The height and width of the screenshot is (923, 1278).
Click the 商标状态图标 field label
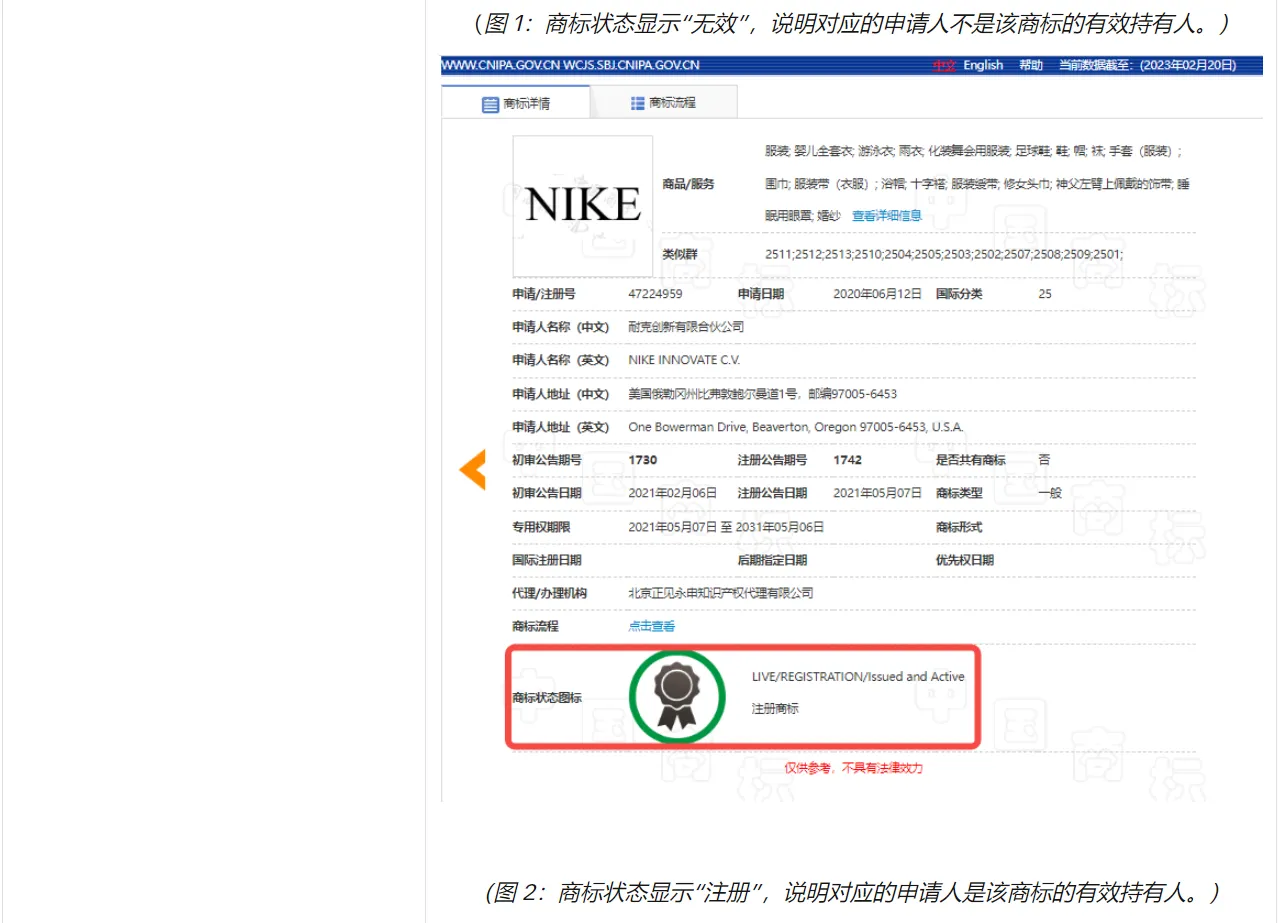(546, 697)
